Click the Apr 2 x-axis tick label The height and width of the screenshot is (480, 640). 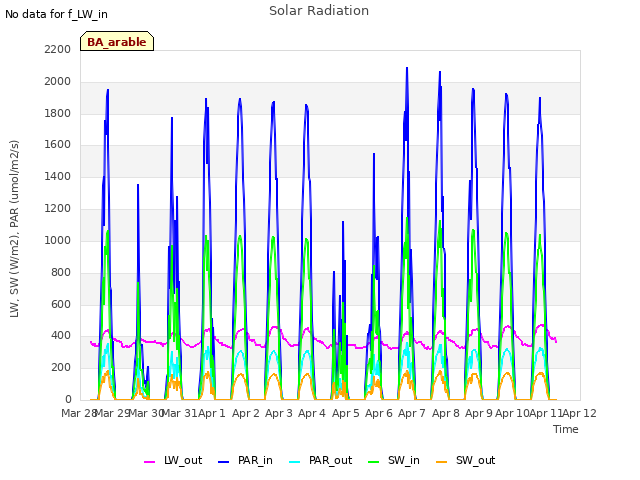[246, 413]
